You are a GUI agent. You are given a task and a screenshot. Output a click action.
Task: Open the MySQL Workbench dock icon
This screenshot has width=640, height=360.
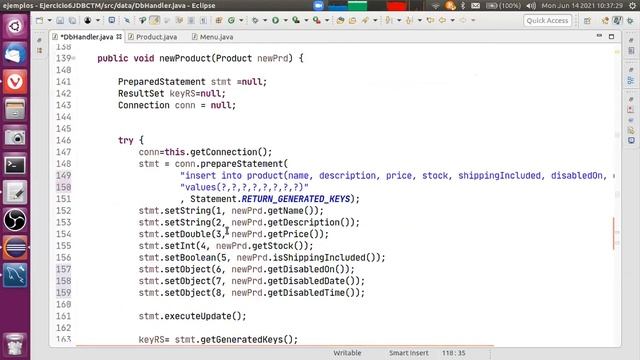click(x=15, y=276)
